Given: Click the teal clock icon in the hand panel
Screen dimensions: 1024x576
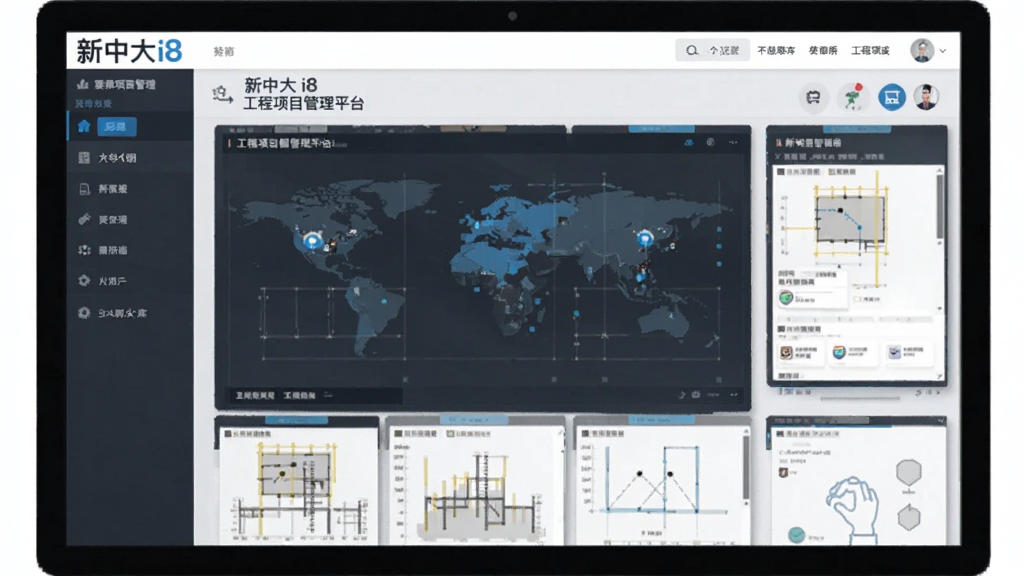Looking at the screenshot, I should coord(796,535).
